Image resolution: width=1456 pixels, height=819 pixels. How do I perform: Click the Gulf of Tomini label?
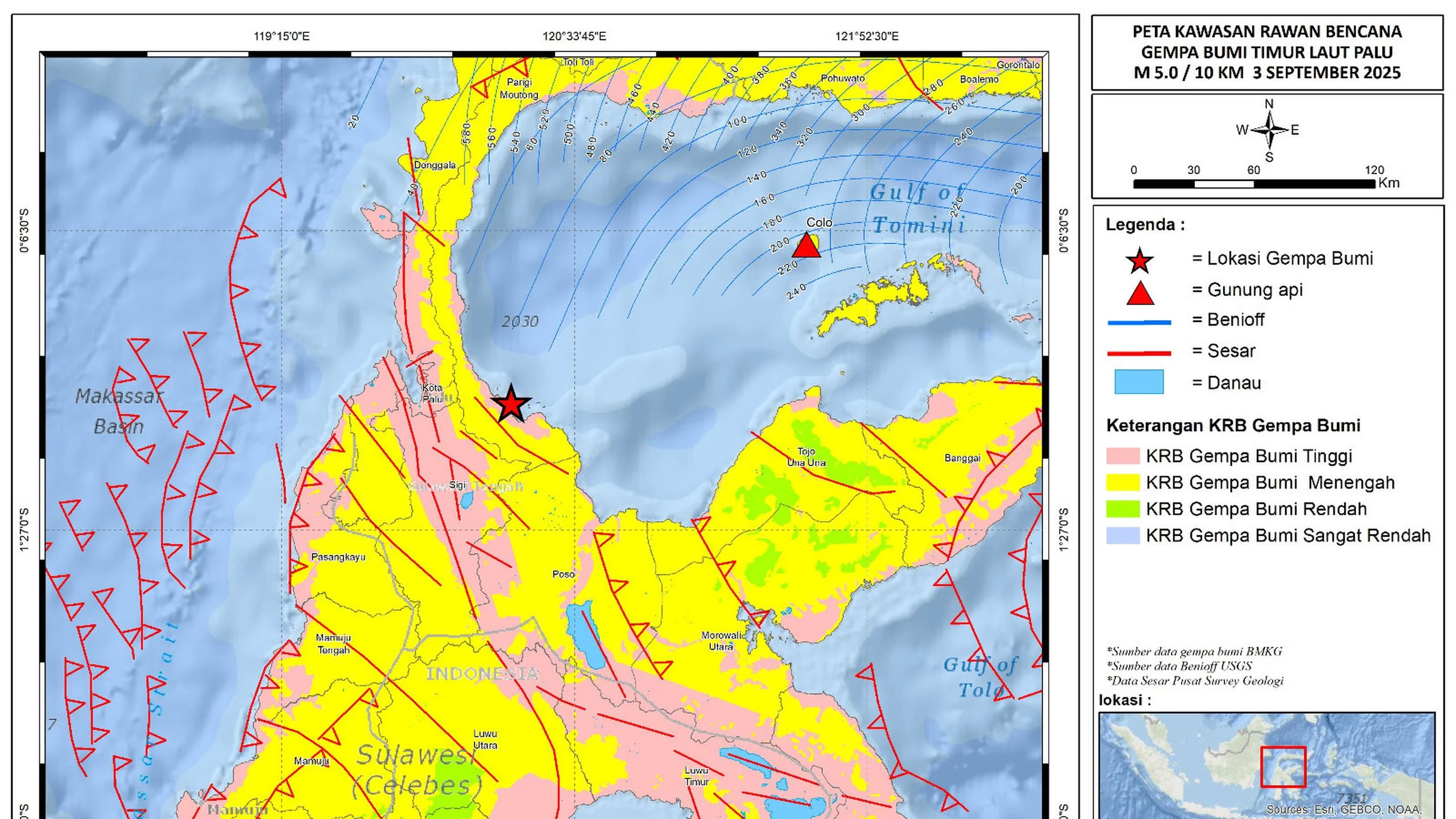[x=919, y=209]
